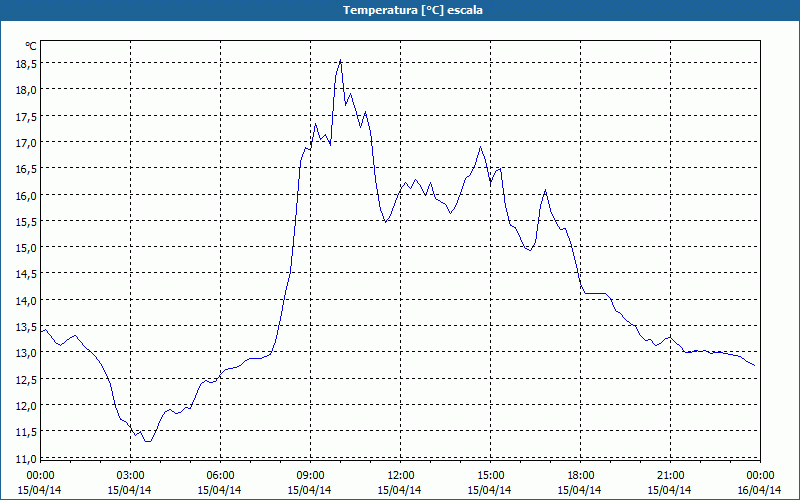The width and height of the screenshot is (800, 500).
Task: Click the 16,0 y-axis value
Action: [x=25, y=196]
